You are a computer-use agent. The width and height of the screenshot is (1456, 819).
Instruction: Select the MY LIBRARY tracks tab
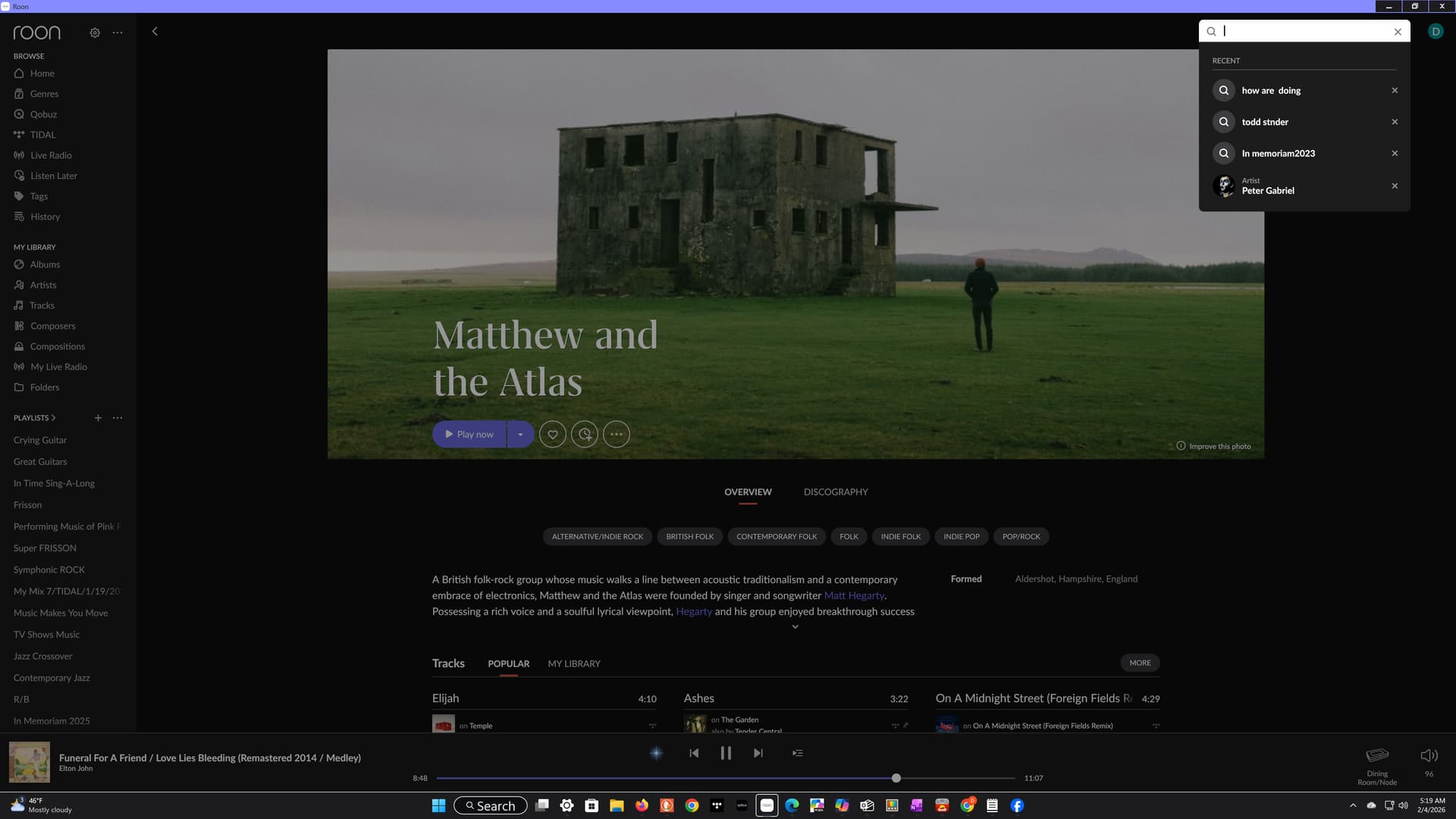click(x=574, y=664)
